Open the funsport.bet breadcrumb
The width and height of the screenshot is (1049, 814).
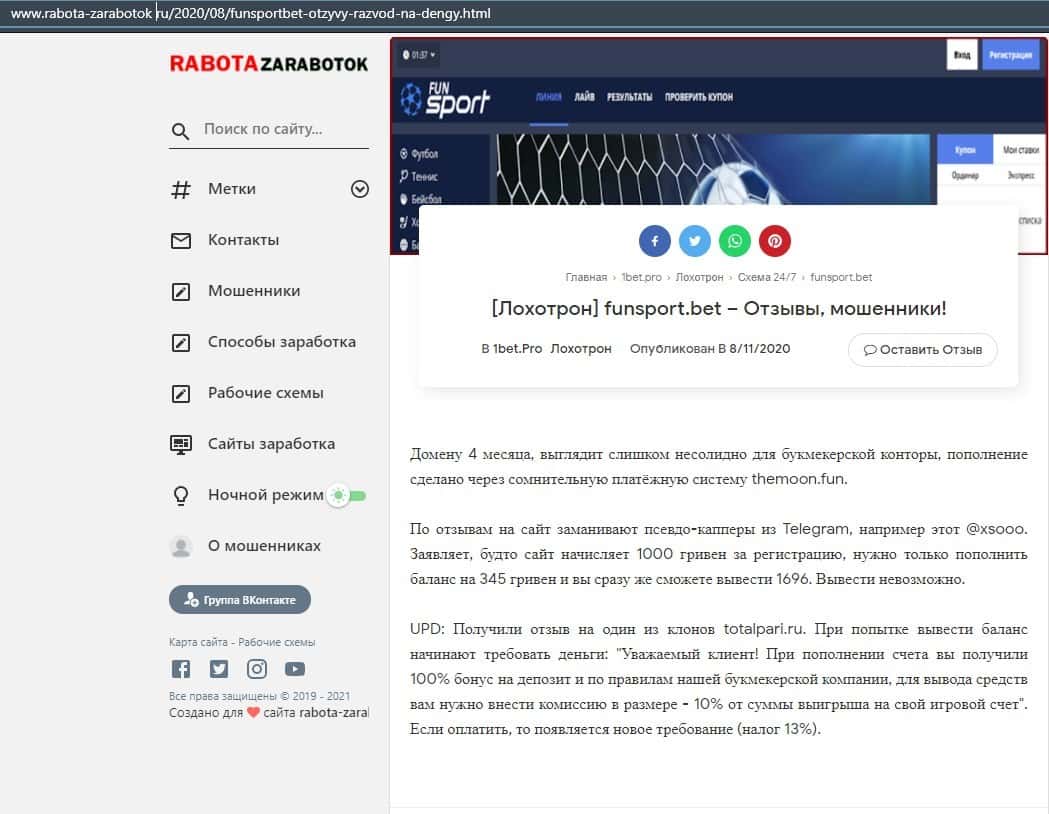(841, 277)
